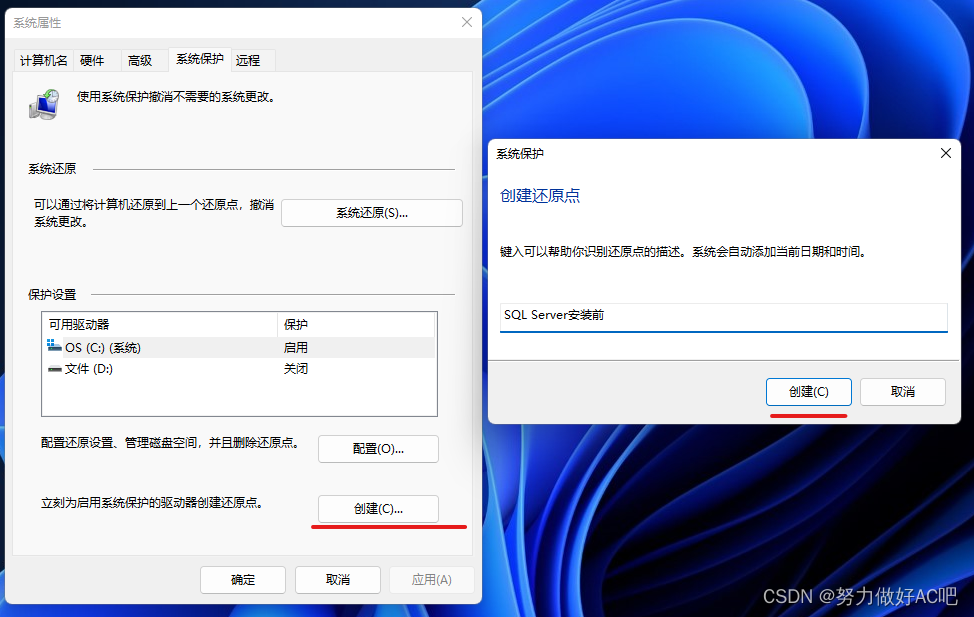The width and height of the screenshot is (974, 617).
Task: Click the 创建还原点 heading
Action: point(540,196)
